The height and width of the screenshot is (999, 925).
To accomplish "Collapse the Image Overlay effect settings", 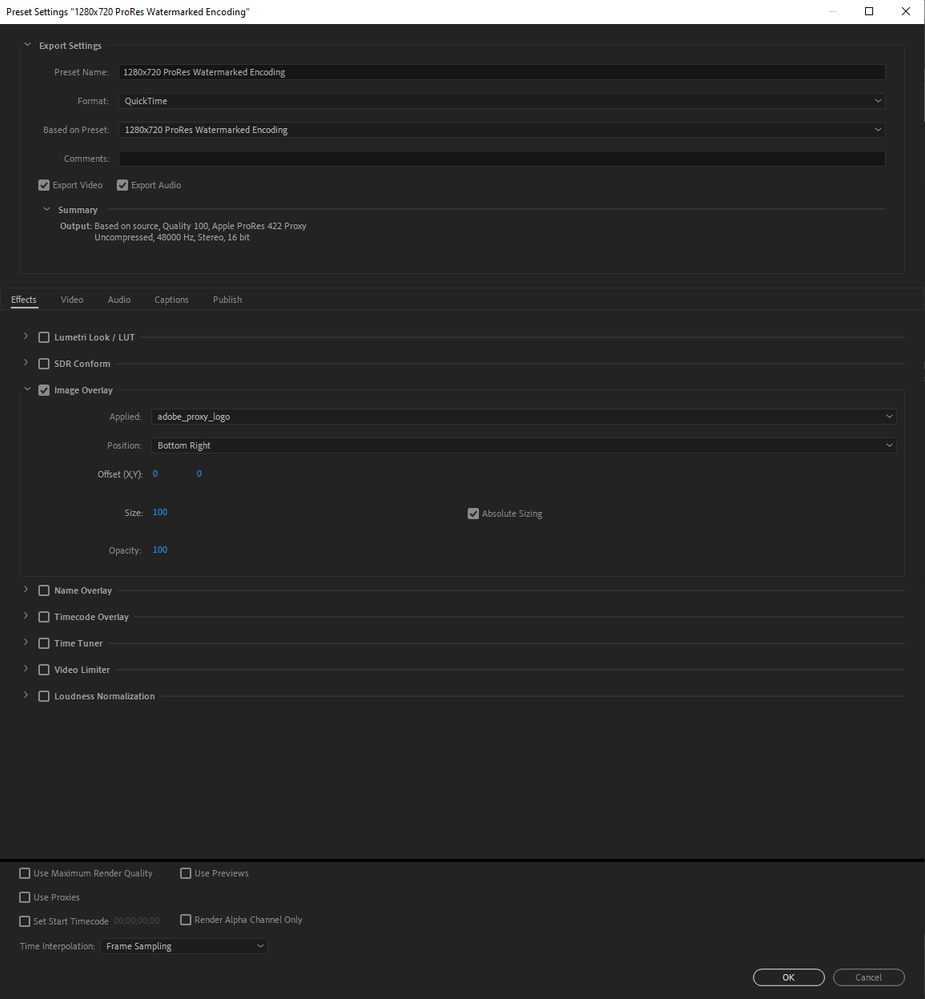I will pyautogui.click(x=26, y=389).
